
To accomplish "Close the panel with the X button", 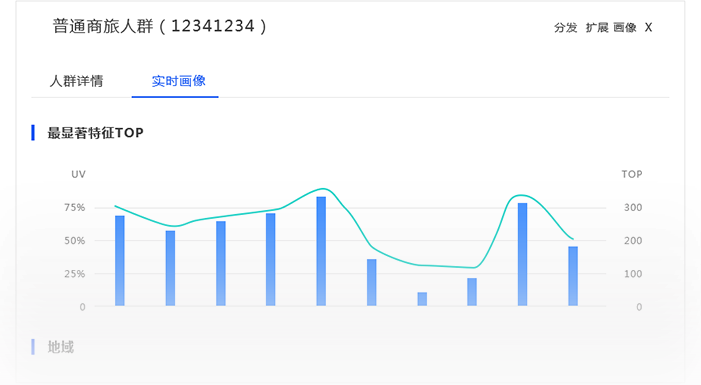I will point(648,28).
